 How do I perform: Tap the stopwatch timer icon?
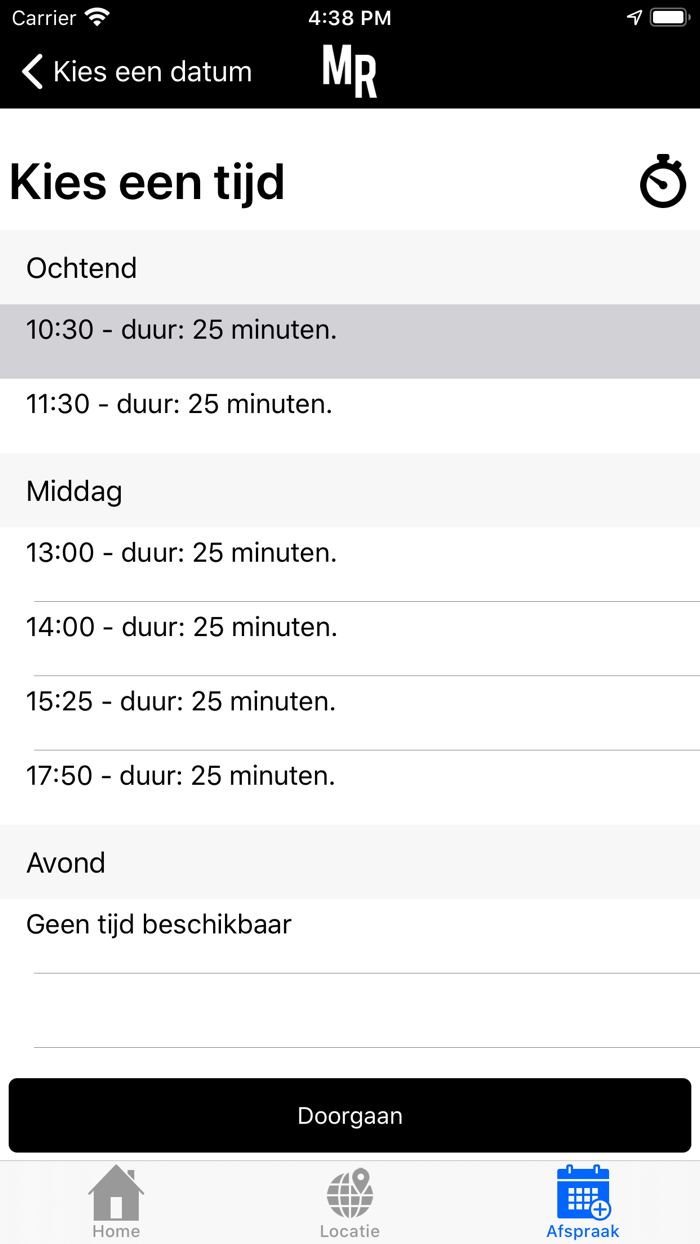pyautogui.click(x=663, y=181)
